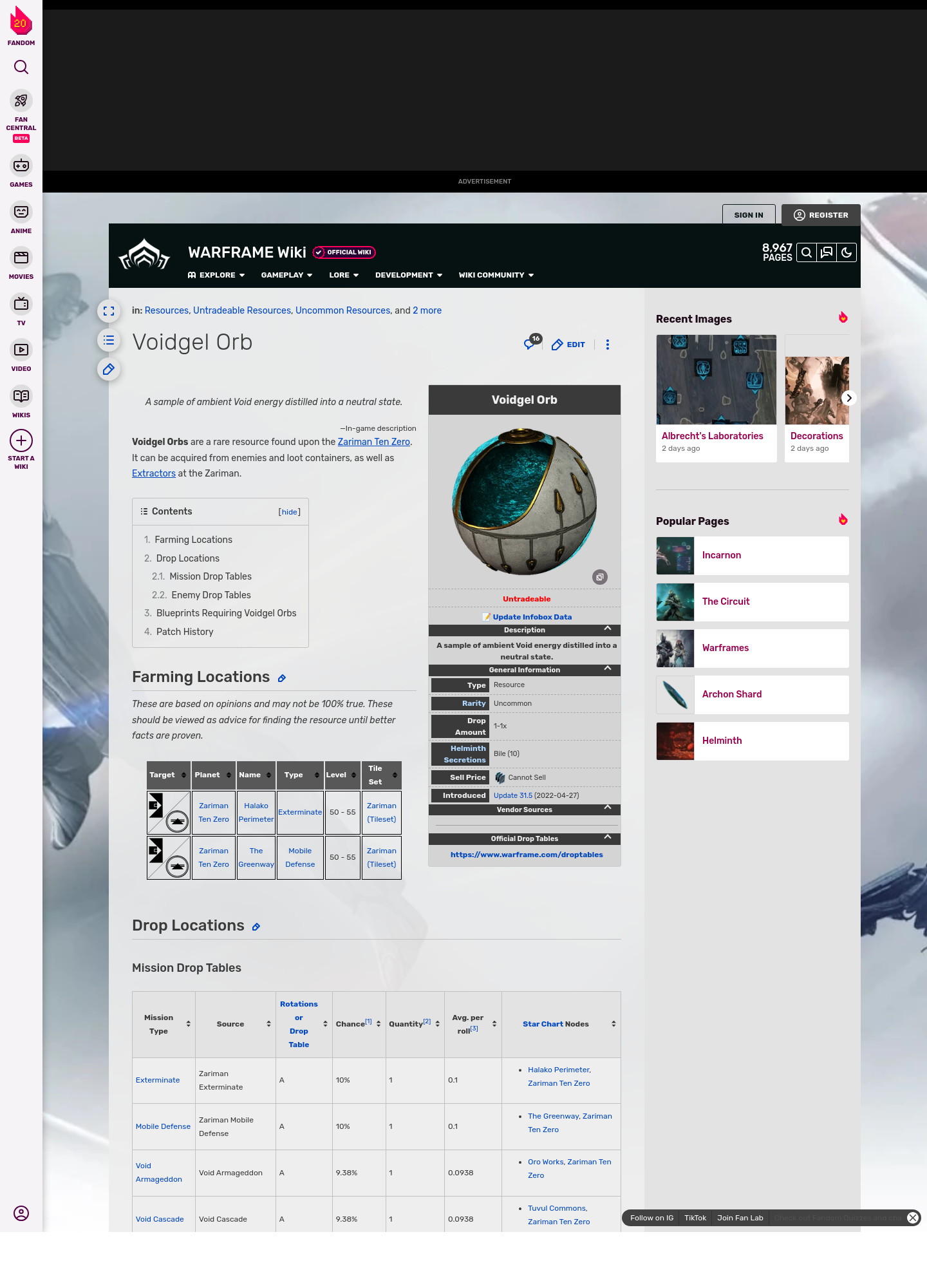
Task: Open the floating table of contents icon
Action: click(x=109, y=340)
